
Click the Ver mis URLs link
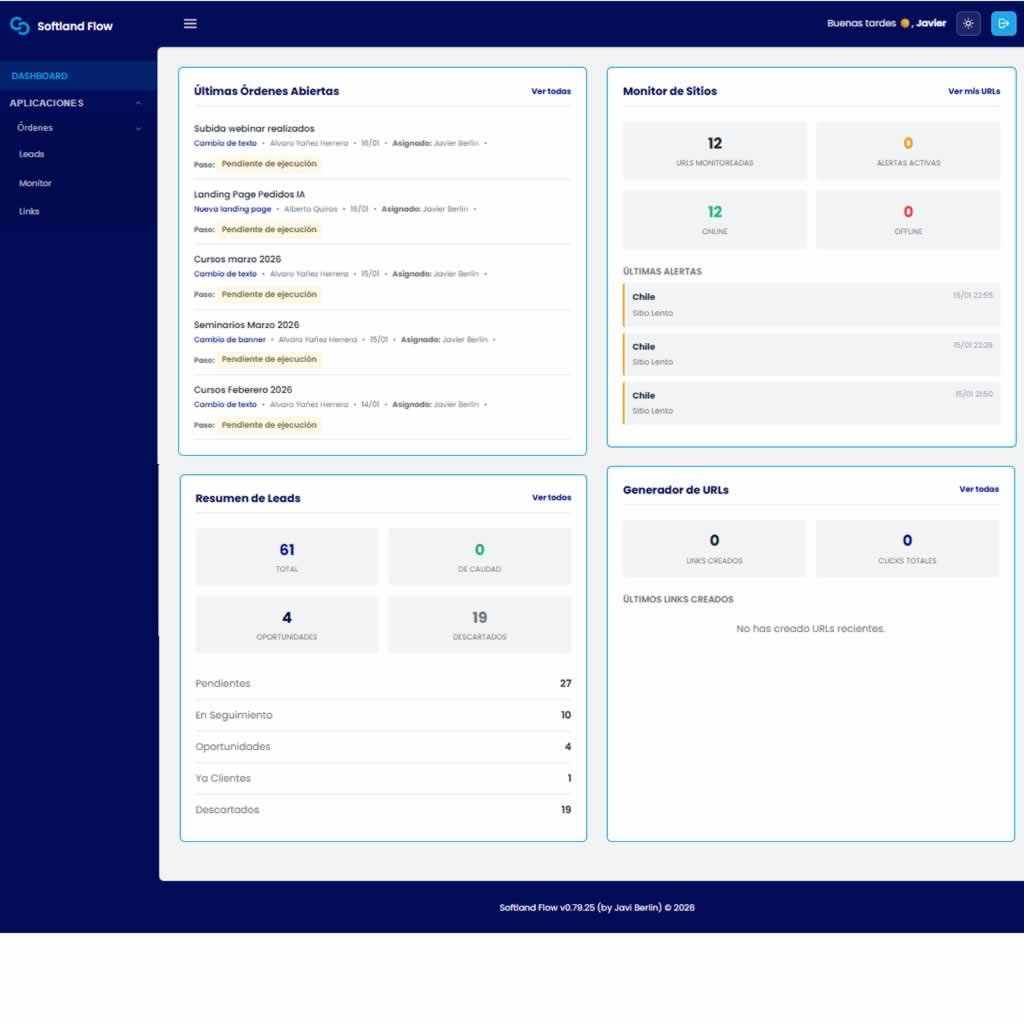[x=973, y=91]
